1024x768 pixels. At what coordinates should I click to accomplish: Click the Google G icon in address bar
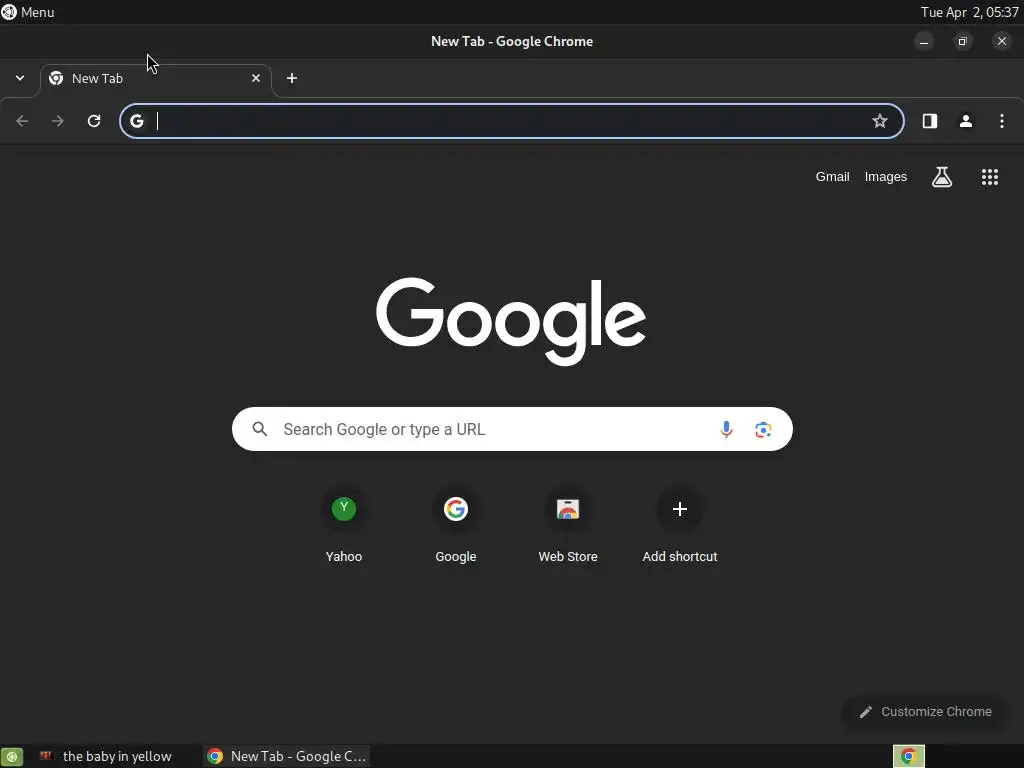(x=136, y=121)
